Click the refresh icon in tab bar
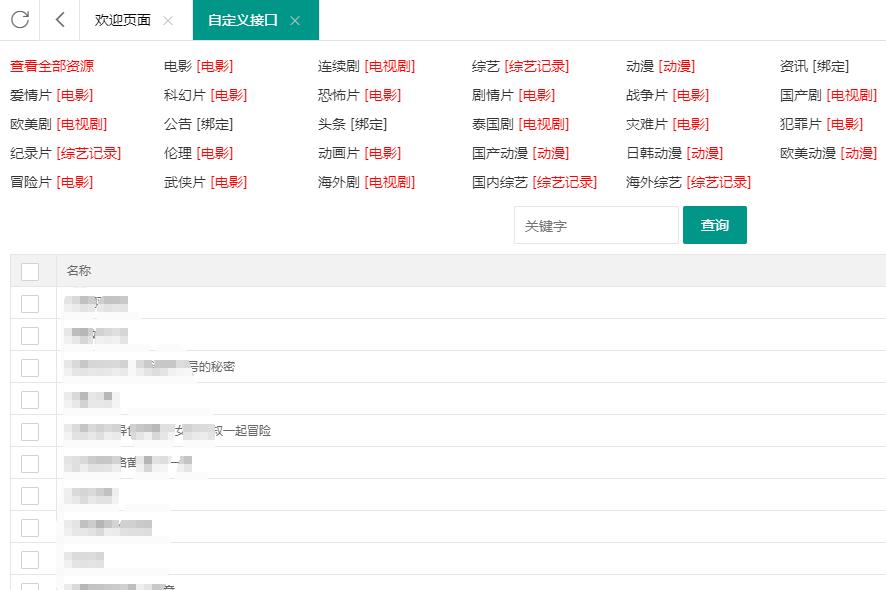Image resolution: width=886 pixels, height=590 pixels. [x=20, y=20]
